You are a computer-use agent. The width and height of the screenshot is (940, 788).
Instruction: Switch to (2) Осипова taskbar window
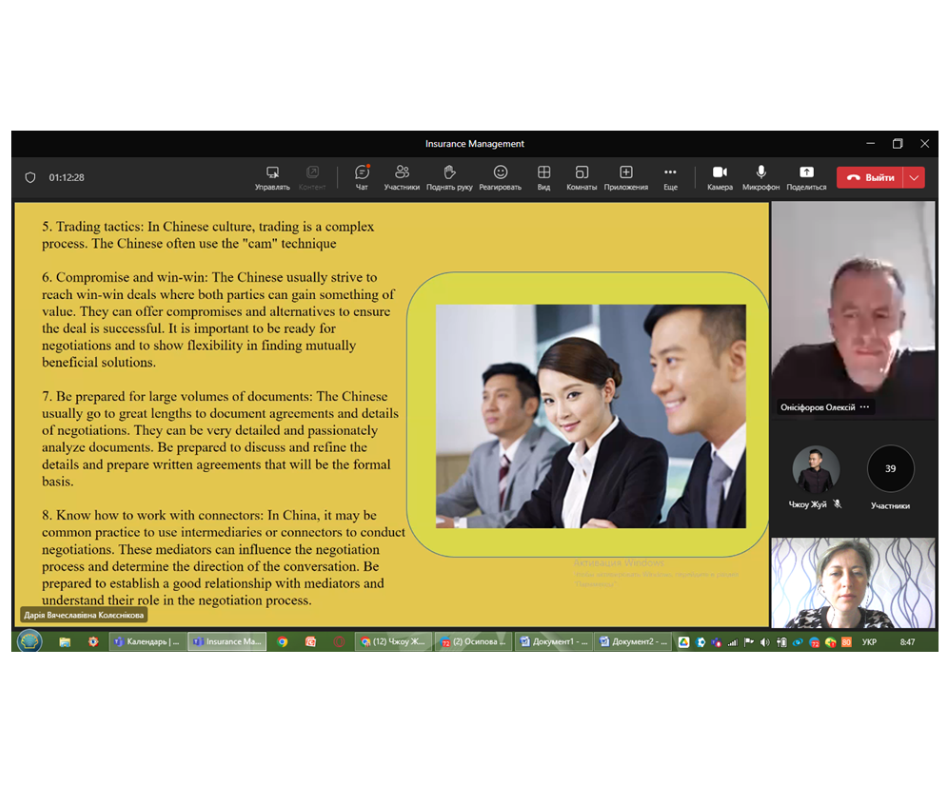click(x=473, y=642)
